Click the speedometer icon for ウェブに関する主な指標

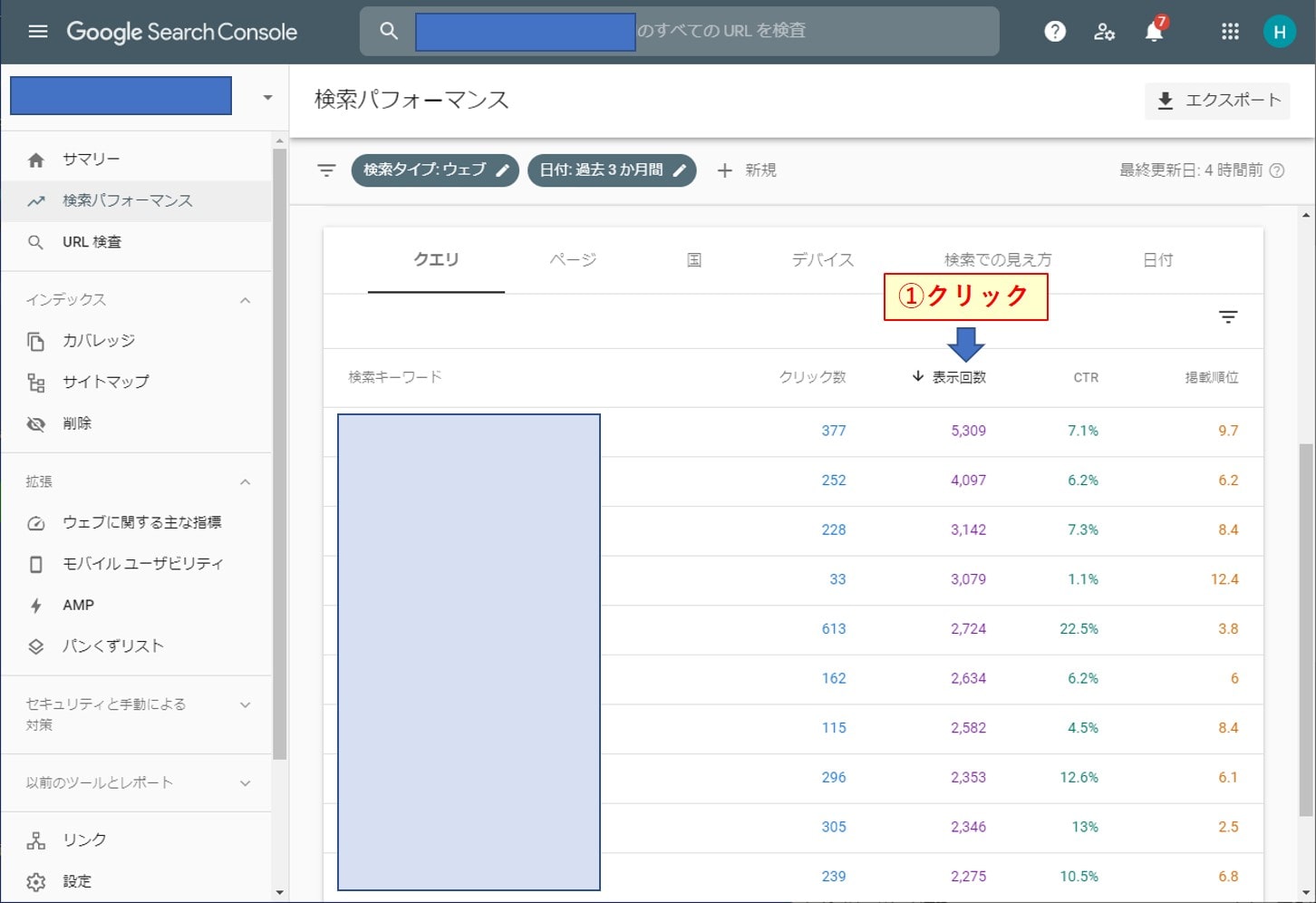click(36, 523)
